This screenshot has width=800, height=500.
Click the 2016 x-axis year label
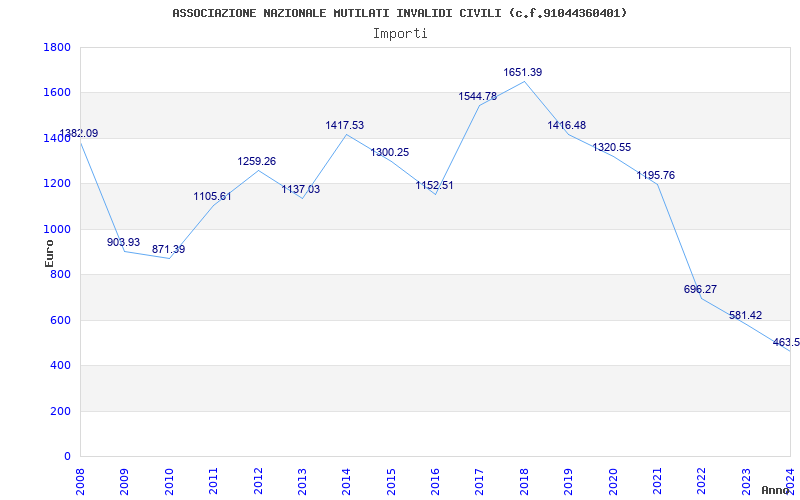[435, 481]
